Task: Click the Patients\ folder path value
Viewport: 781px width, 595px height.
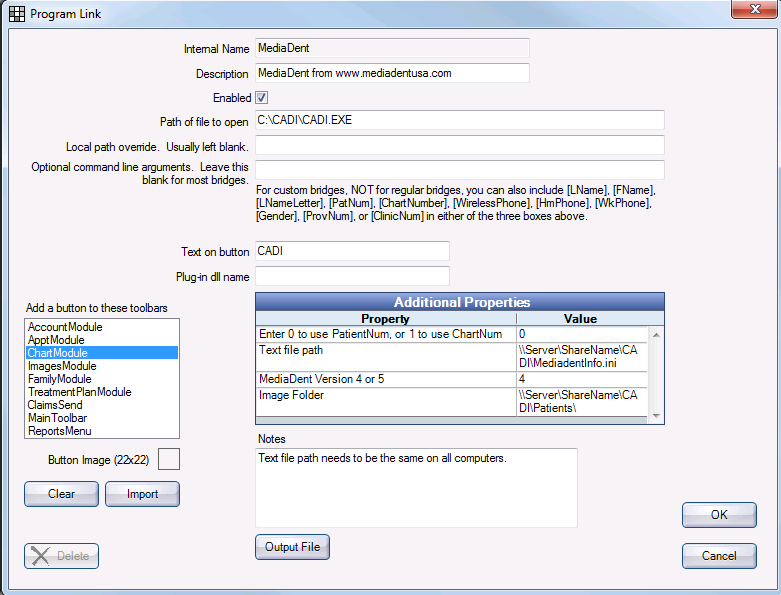Action: click(x=582, y=402)
